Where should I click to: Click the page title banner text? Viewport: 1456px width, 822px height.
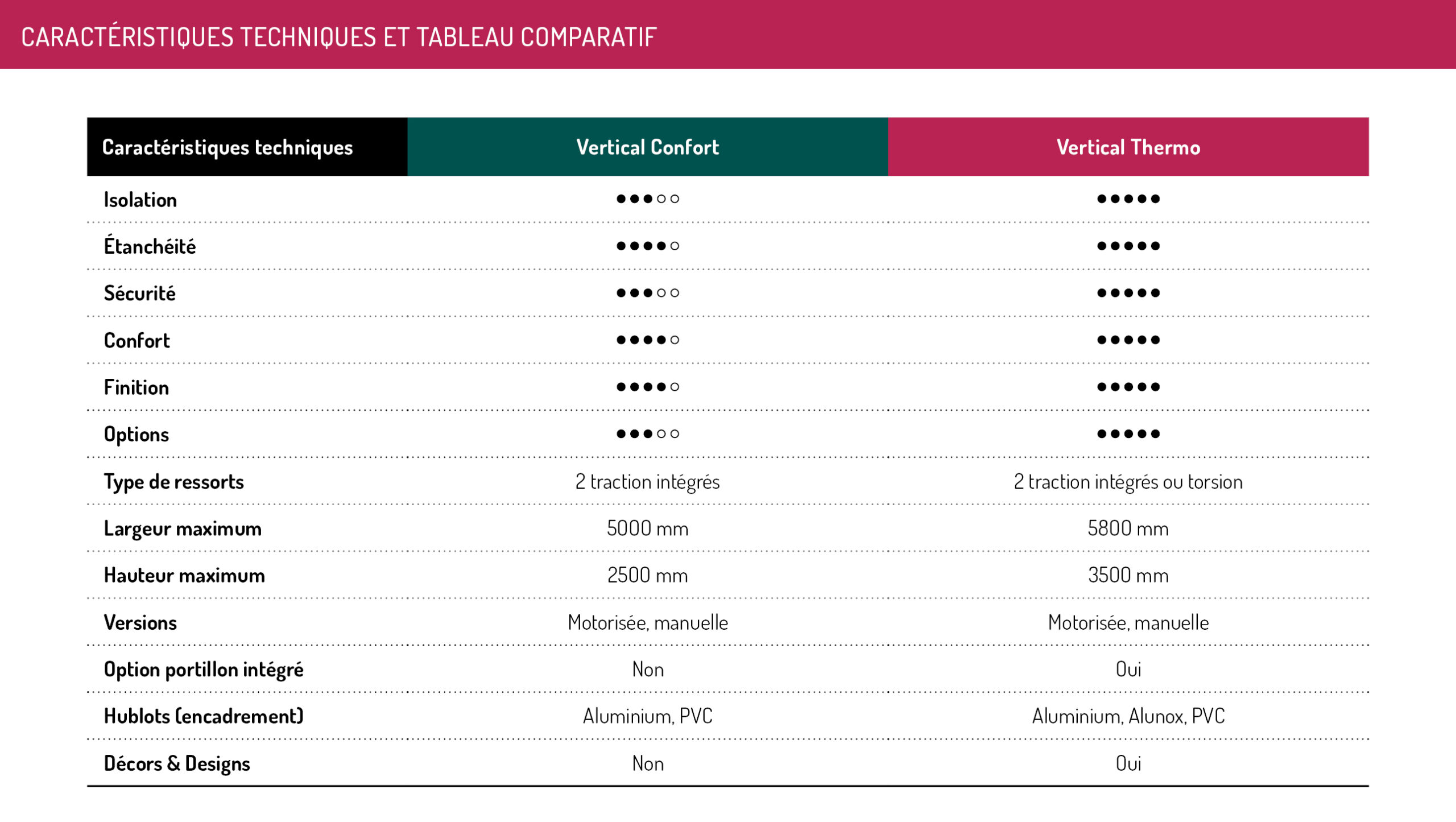click(x=339, y=38)
